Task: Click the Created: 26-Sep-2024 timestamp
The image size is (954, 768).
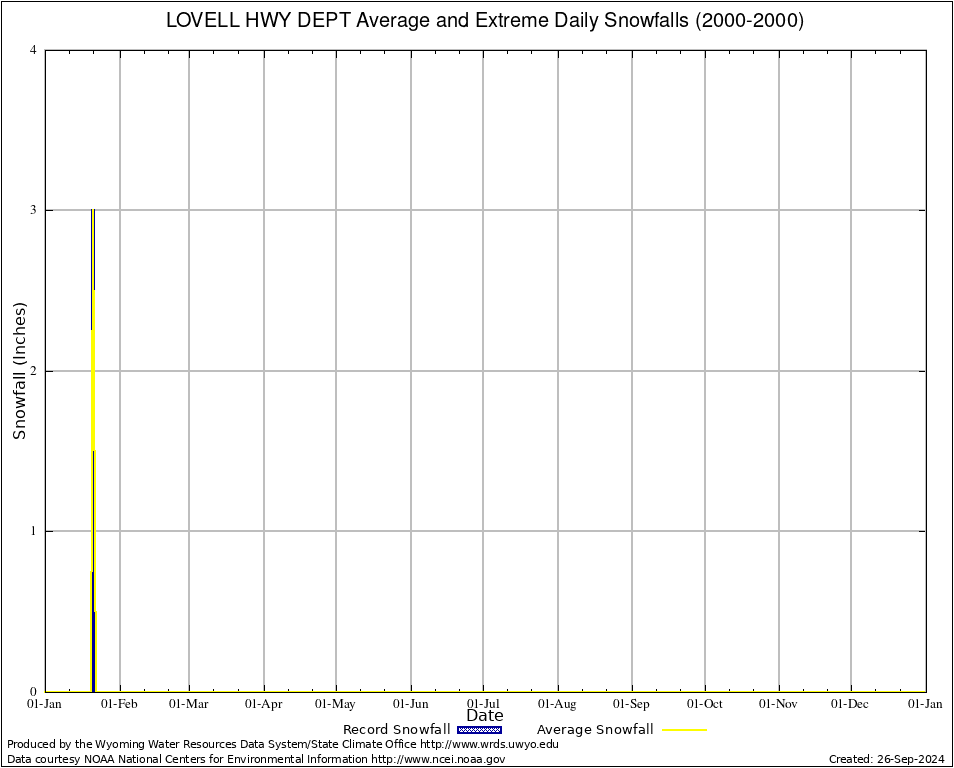Action: [886, 759]
